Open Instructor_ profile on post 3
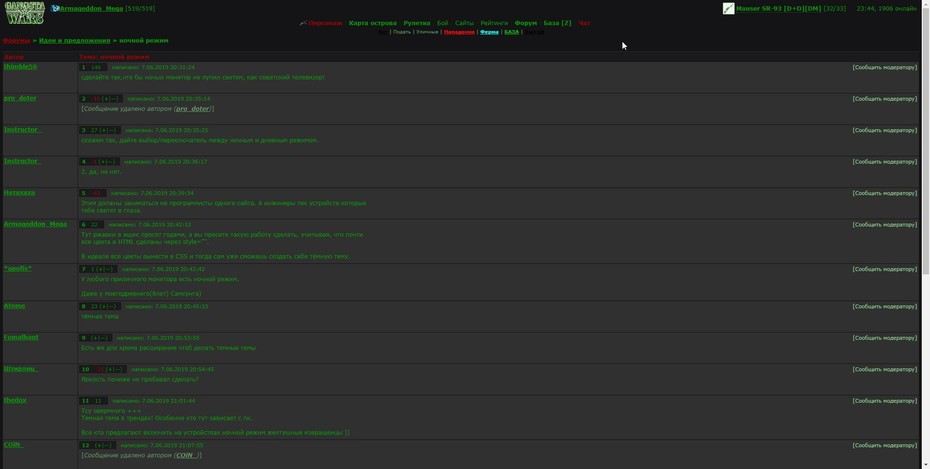This screenshot has width=930, height=469. 21,130
